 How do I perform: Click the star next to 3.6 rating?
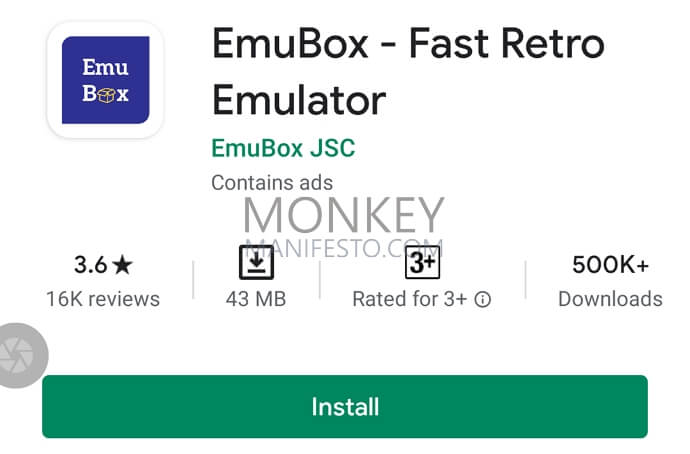pos(122,265)
